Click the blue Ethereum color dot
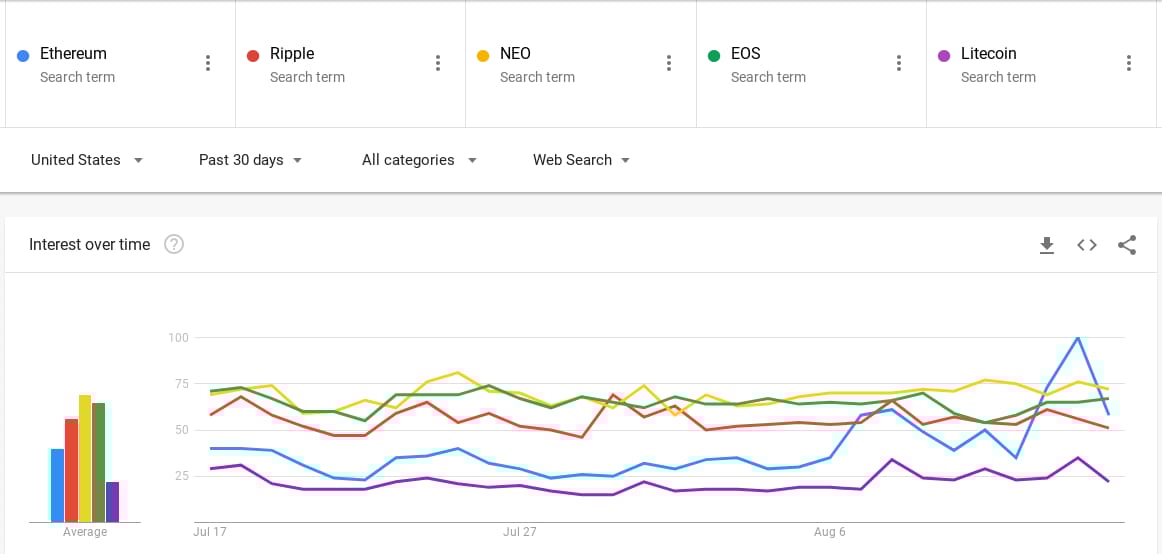 pos(23,55)
